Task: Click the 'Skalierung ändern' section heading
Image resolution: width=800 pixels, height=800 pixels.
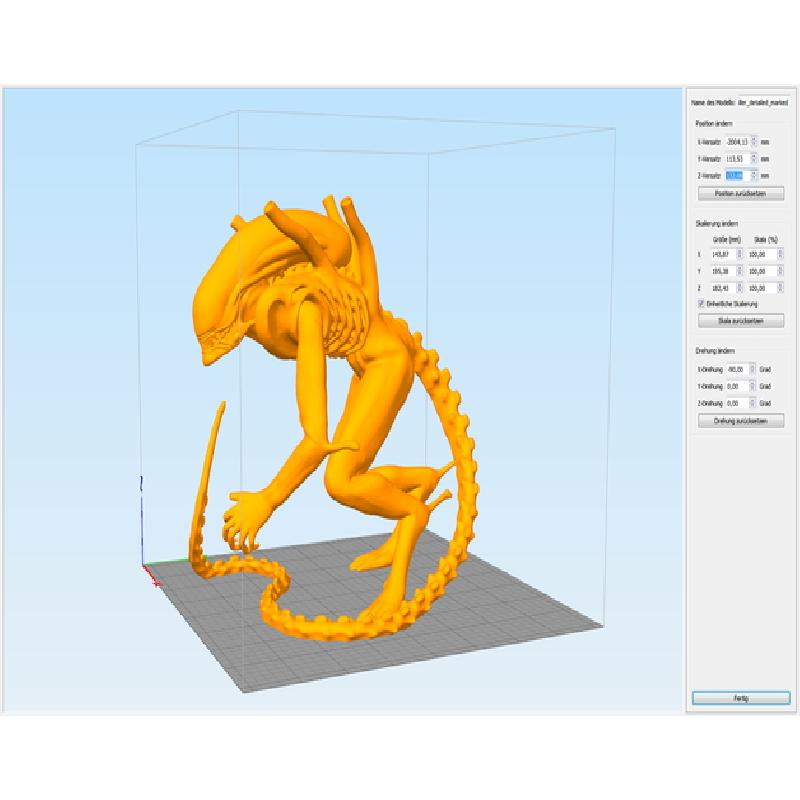Action: point(717,223)
